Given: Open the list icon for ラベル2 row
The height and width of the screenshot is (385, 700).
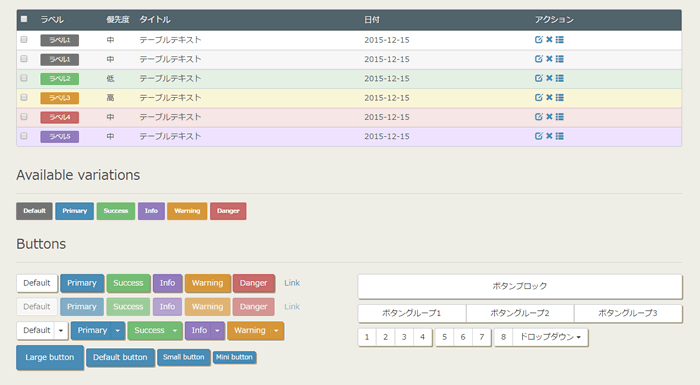Looking at the screenshot, I should click(559, 78).
